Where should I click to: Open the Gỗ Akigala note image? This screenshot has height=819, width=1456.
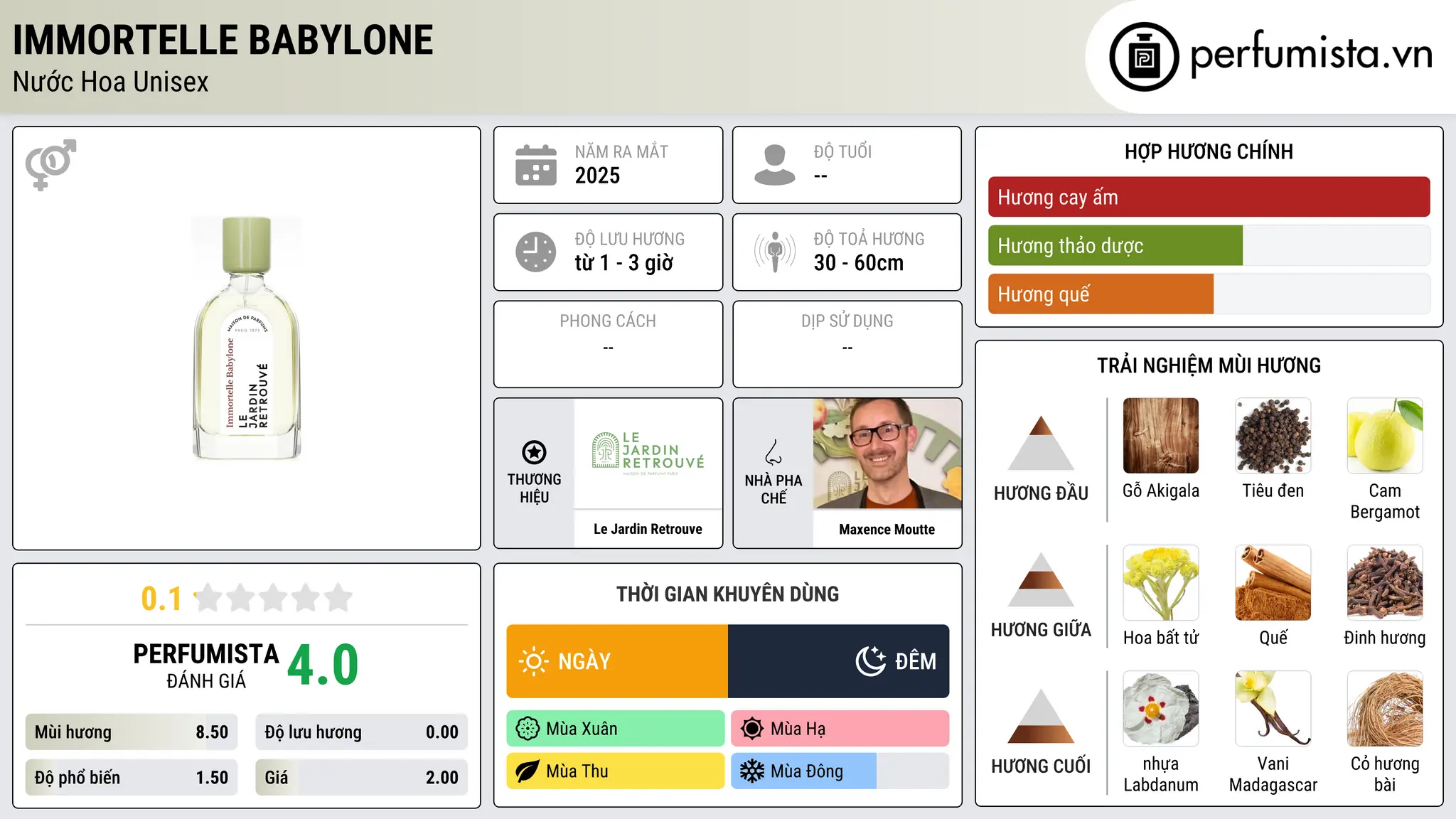coord(1161,436)
